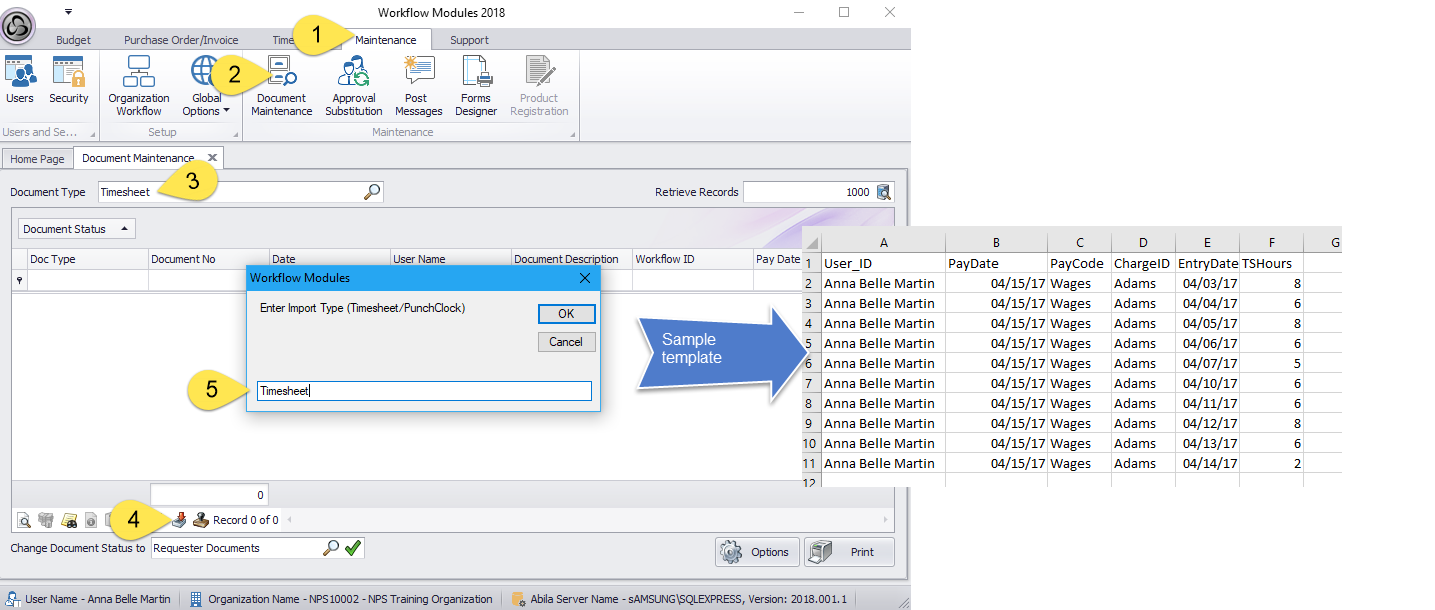The height and width of the screenshot is (610, 1435).
Task: Close the Document Maintenance tab
Action: tap(212, 158)
